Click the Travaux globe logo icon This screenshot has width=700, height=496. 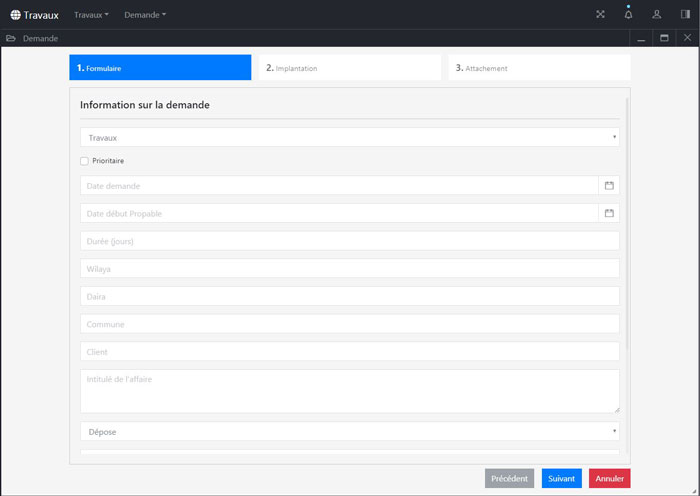point(15,15)
